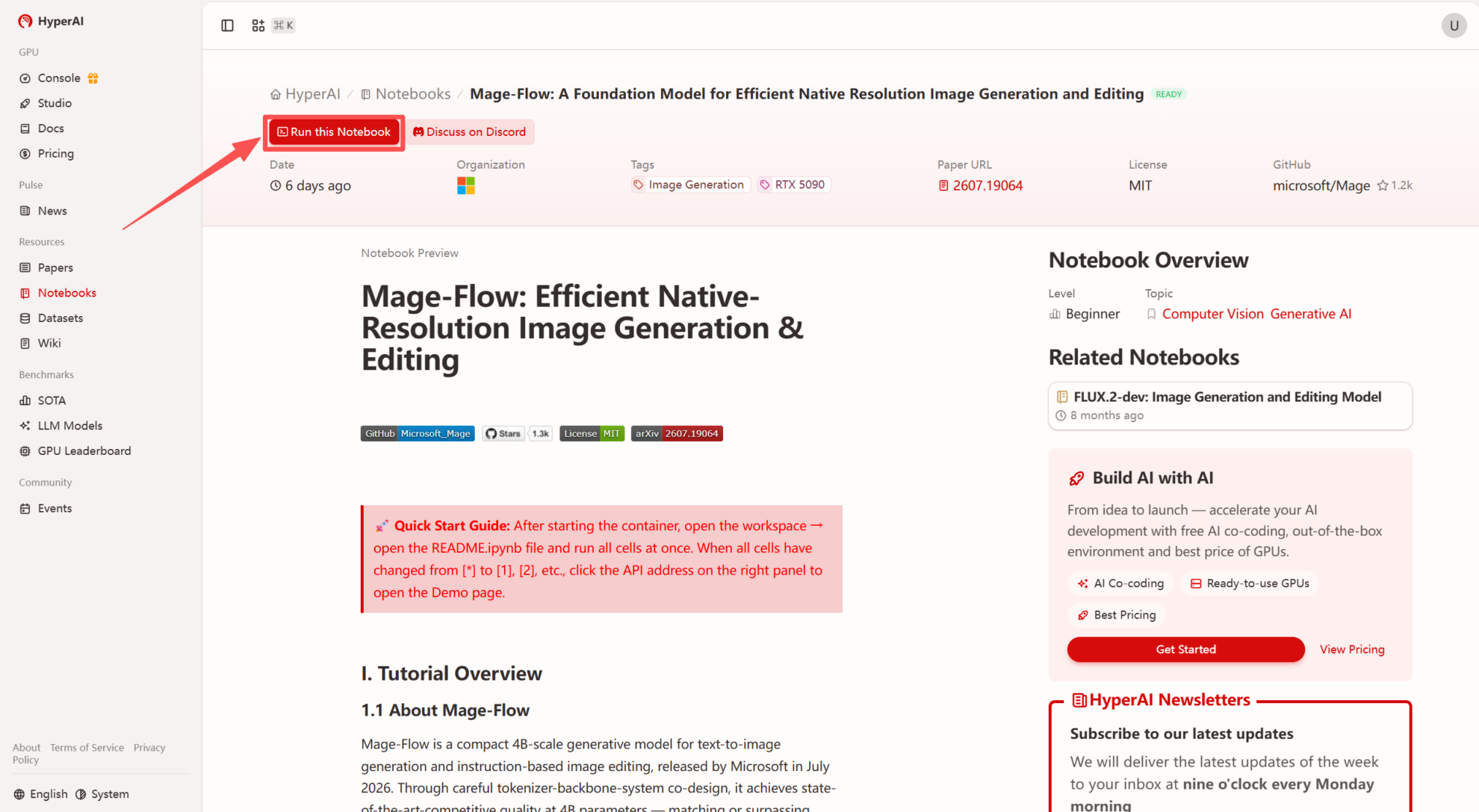This screenshot has width=1479, height=812.
Task: Open paper URL 2607.19064 link
Action: click(987, 185)
